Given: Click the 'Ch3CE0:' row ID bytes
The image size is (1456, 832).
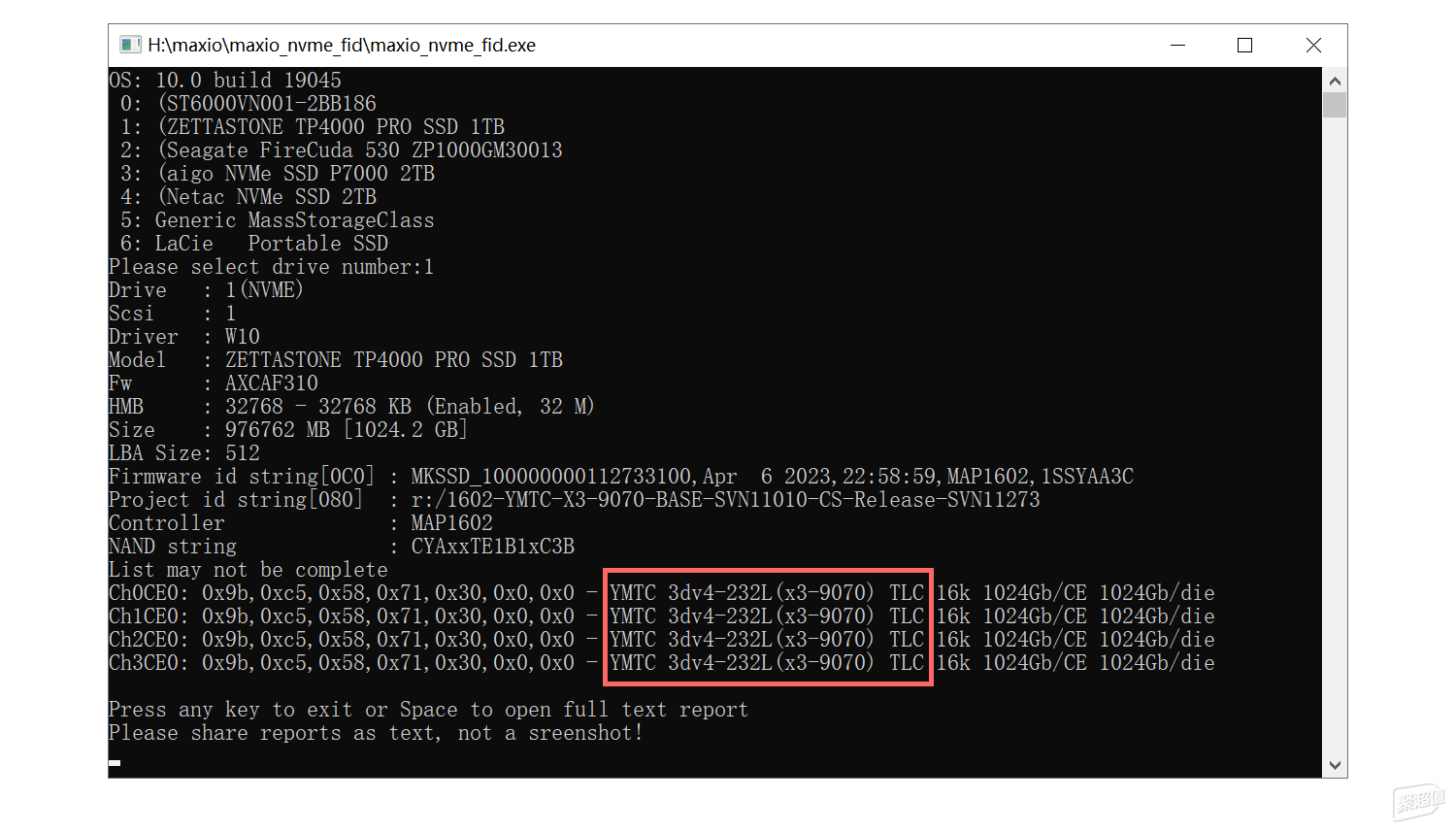Looking at the screenshot, I should [388, 663].
